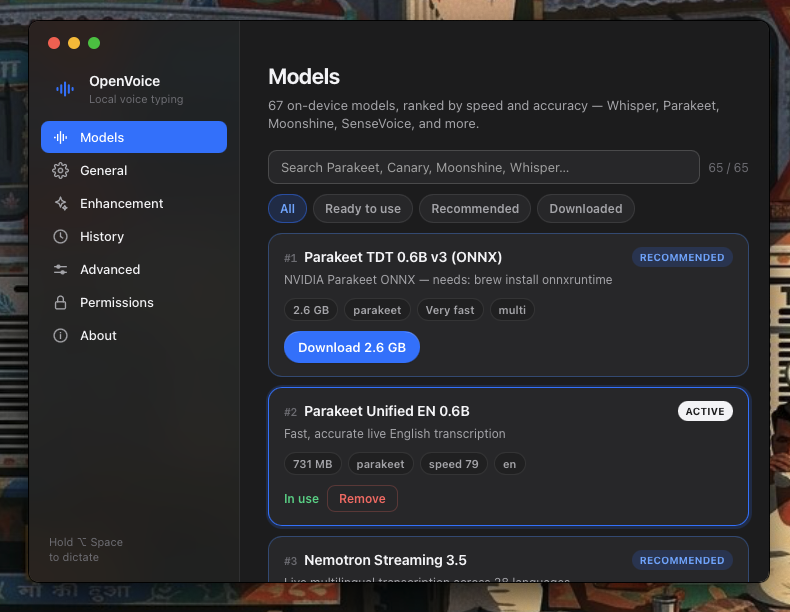This screenshot has width=790, height=612.
Task: Click the About info icon
Action: click(x=60, y=335)
